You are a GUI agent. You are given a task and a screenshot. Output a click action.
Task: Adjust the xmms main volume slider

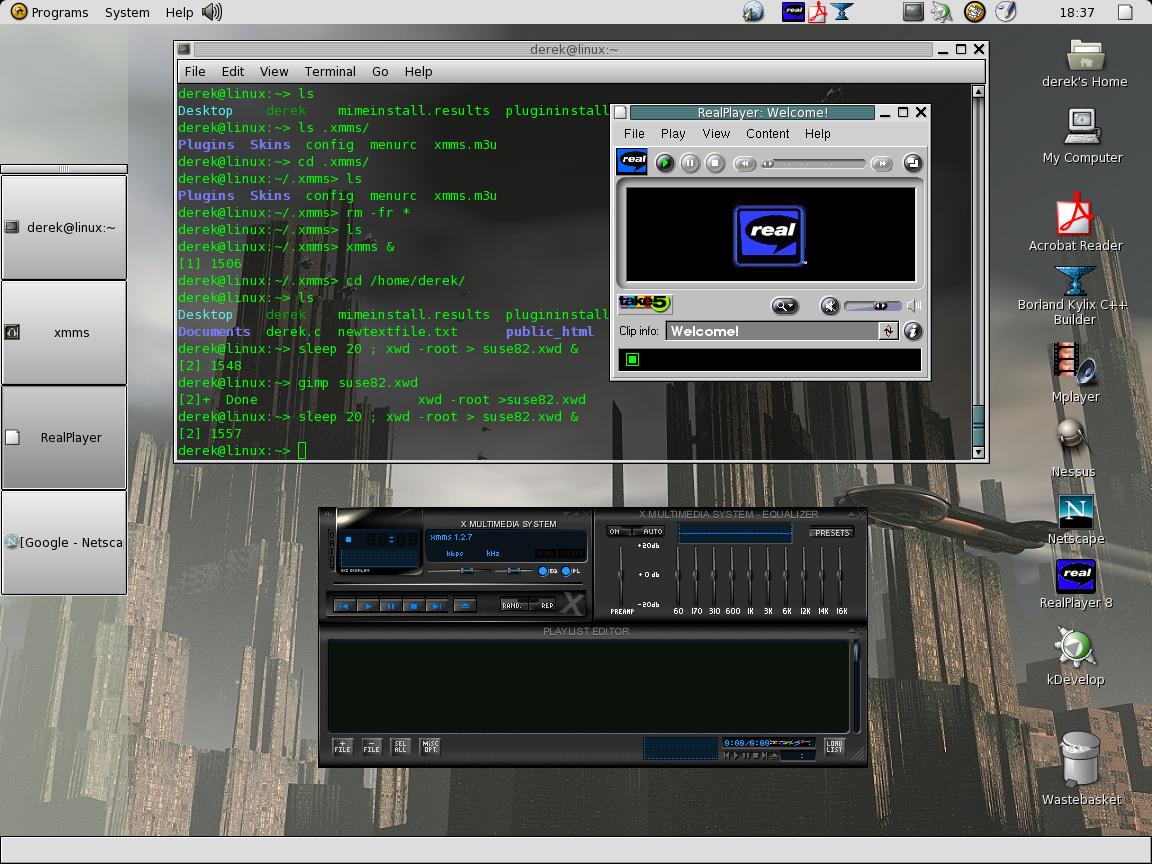click(460, 571)
